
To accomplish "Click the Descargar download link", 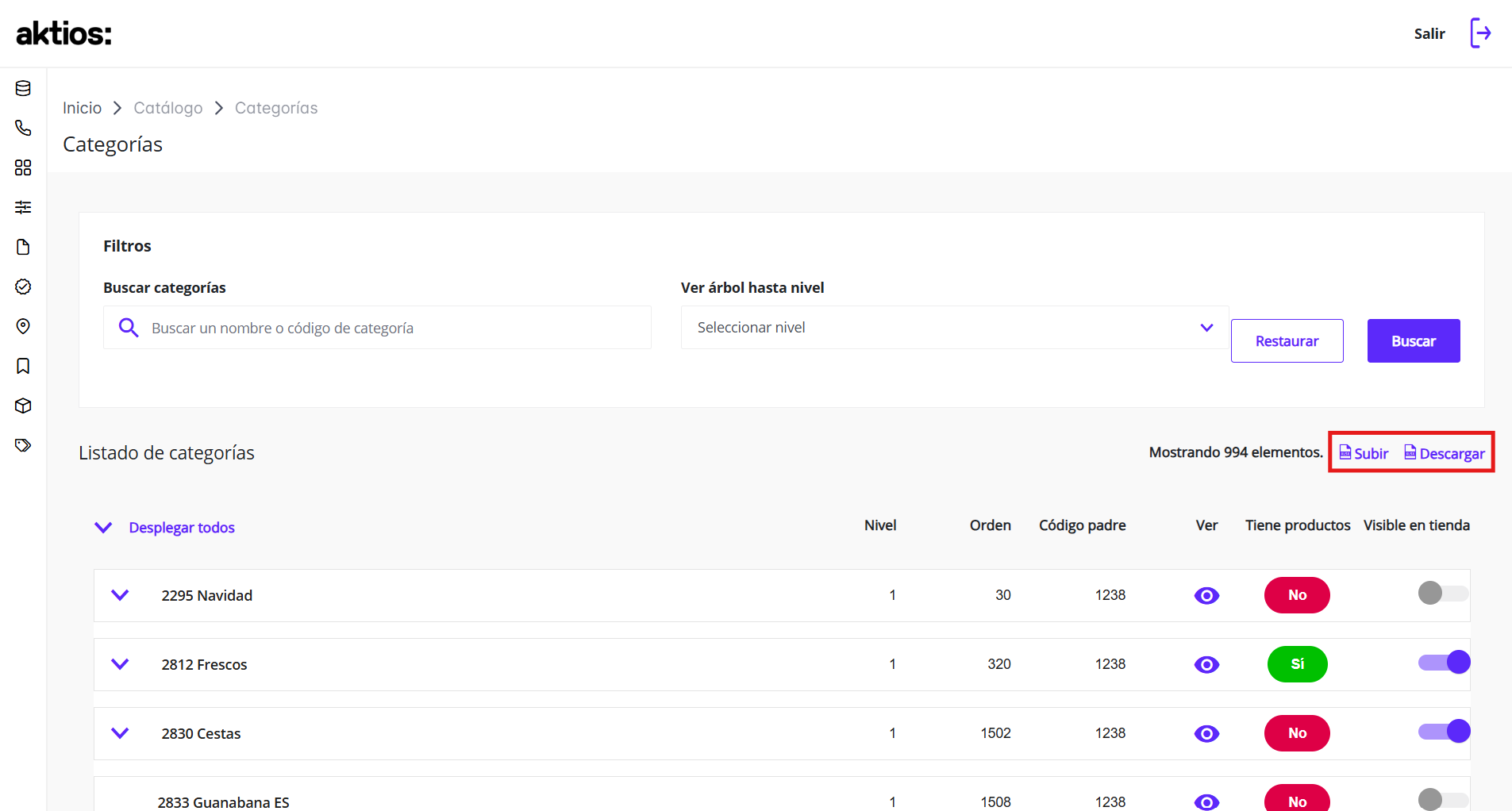I will coord(1444,453).
